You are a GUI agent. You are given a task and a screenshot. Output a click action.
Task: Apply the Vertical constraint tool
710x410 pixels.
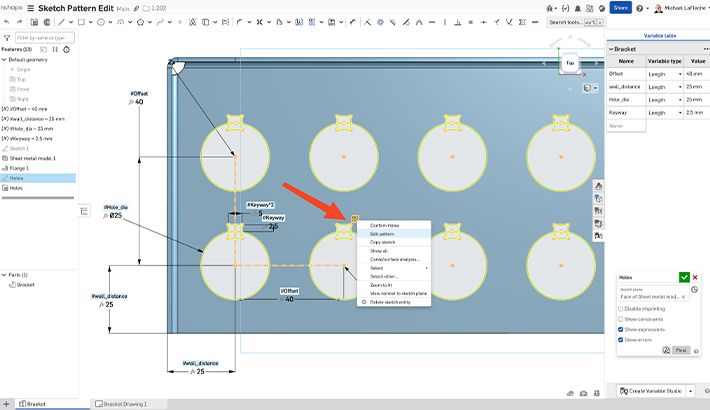tap(445, 22)
